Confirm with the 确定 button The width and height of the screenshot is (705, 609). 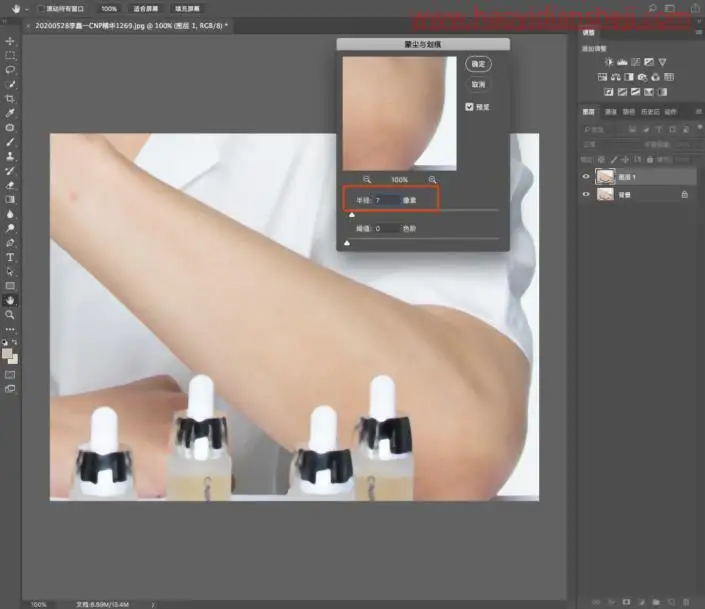click(x=478, y=64)
